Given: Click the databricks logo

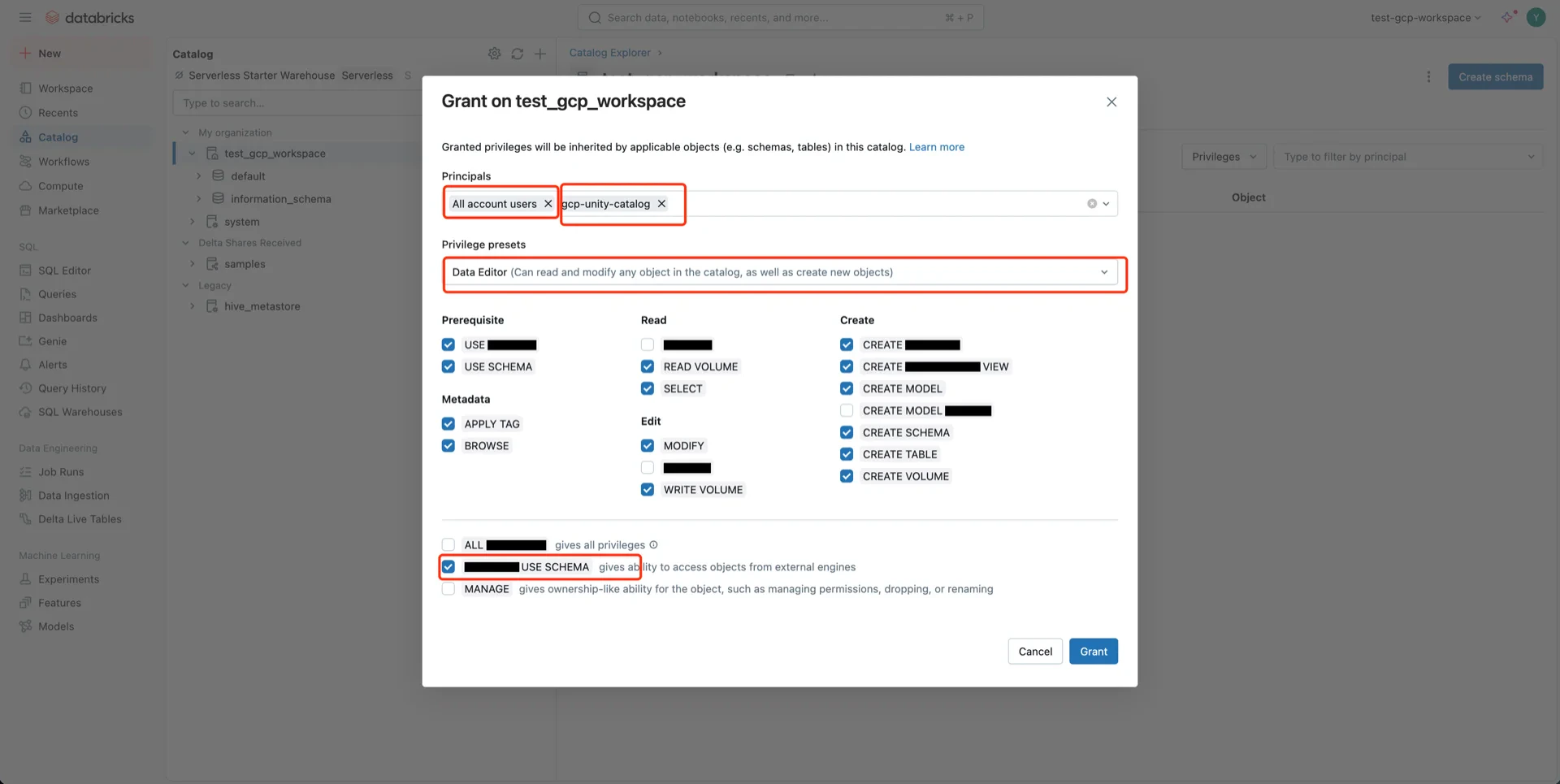Looking at the screenshot, I should [90, 17].
